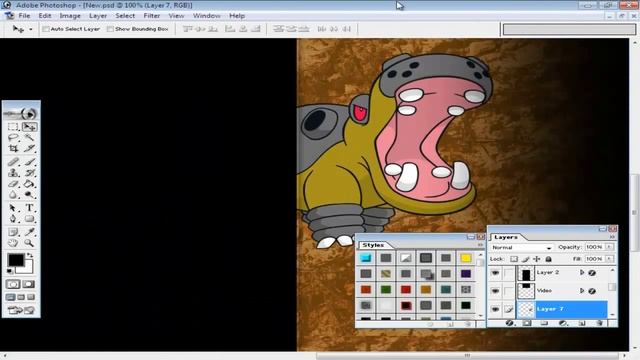Select Layer 7 in Layers panel

point(562,309)
